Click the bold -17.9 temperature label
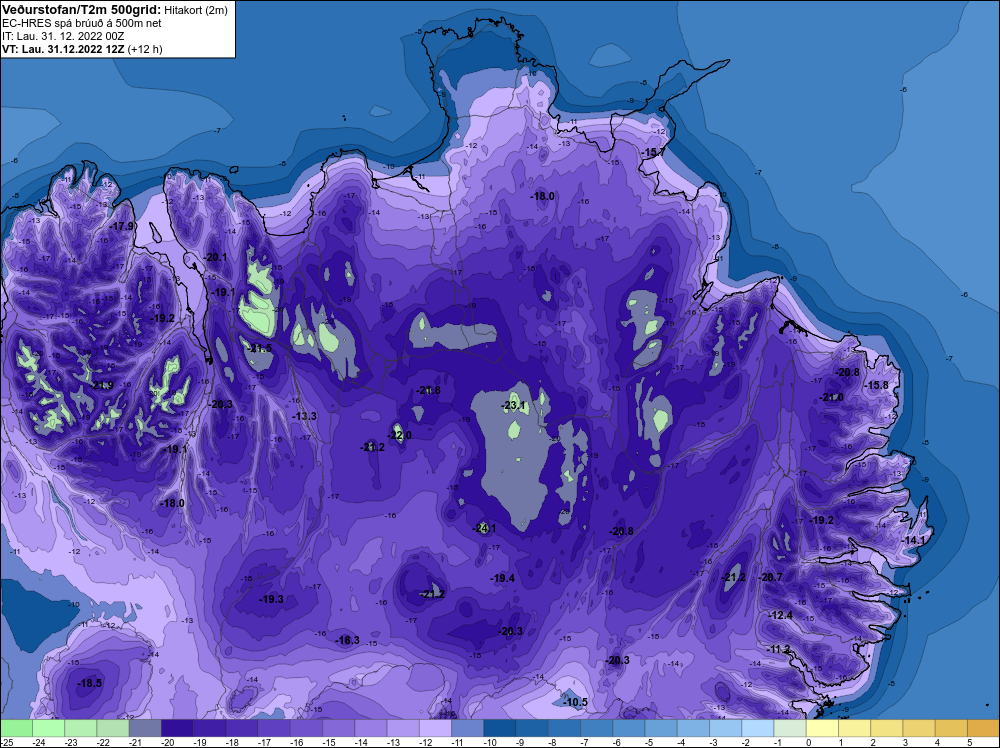Image resolution: width=1000 pixels, height=748 pixels. tap(122, 226)
